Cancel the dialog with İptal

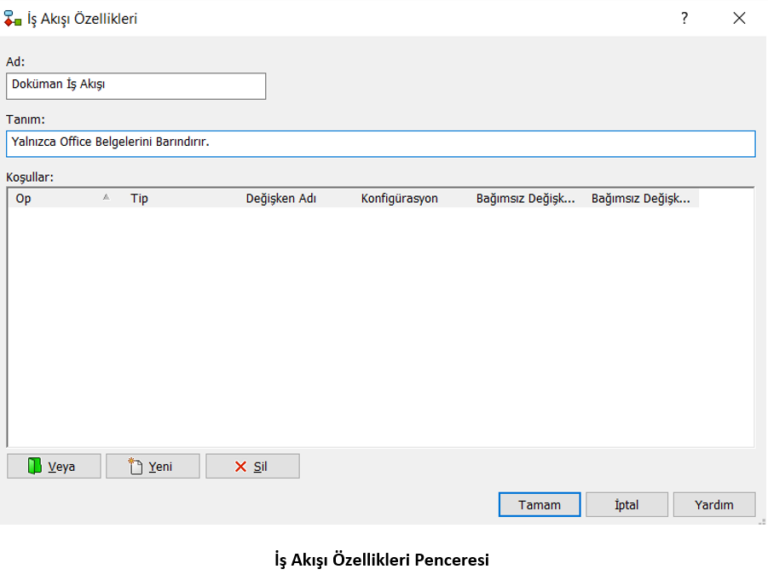(x=626, y=505)
